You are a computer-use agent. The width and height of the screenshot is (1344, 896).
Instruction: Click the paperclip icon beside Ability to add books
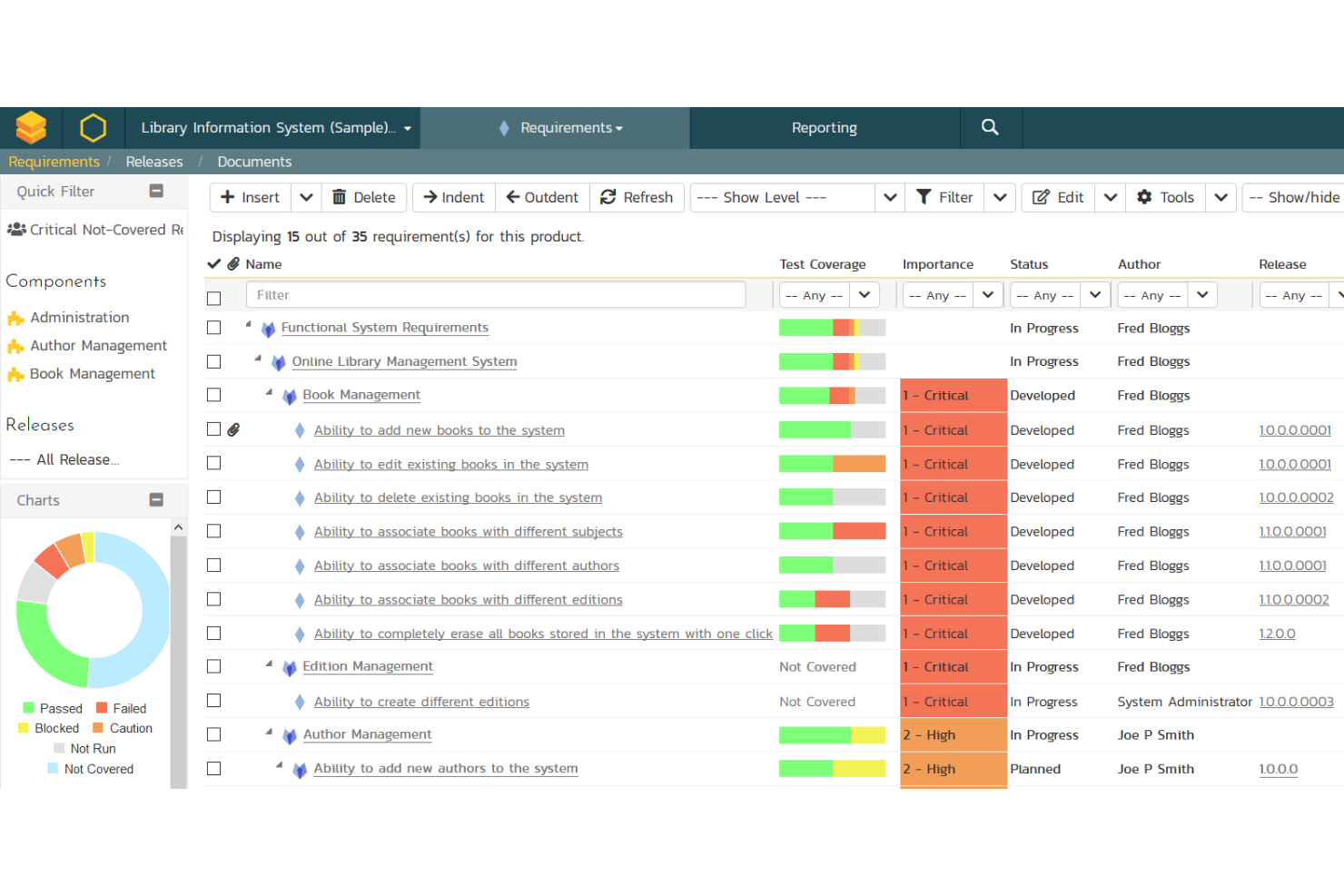(234, 428)
